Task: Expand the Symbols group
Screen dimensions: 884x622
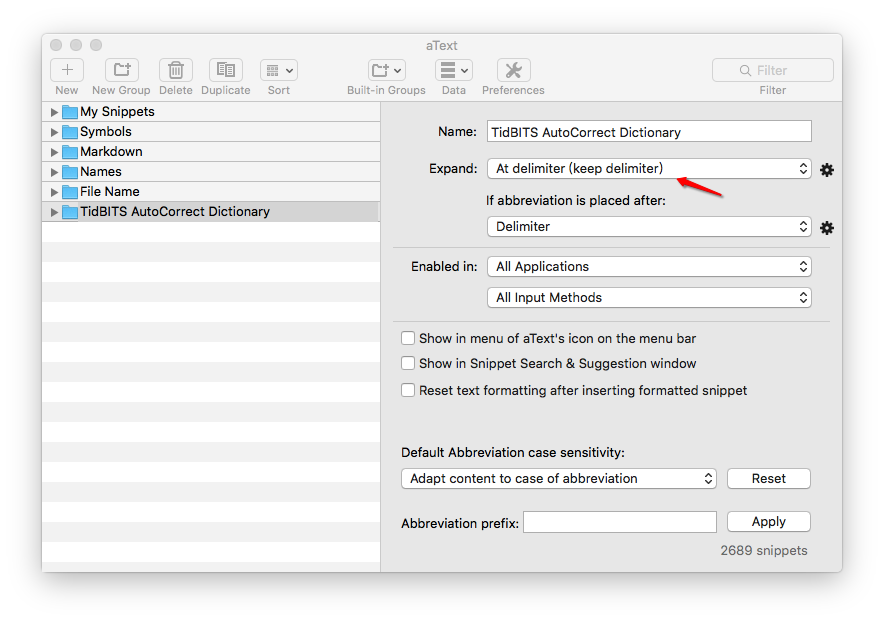Action: pyautogui.click(x=54, y=132)
